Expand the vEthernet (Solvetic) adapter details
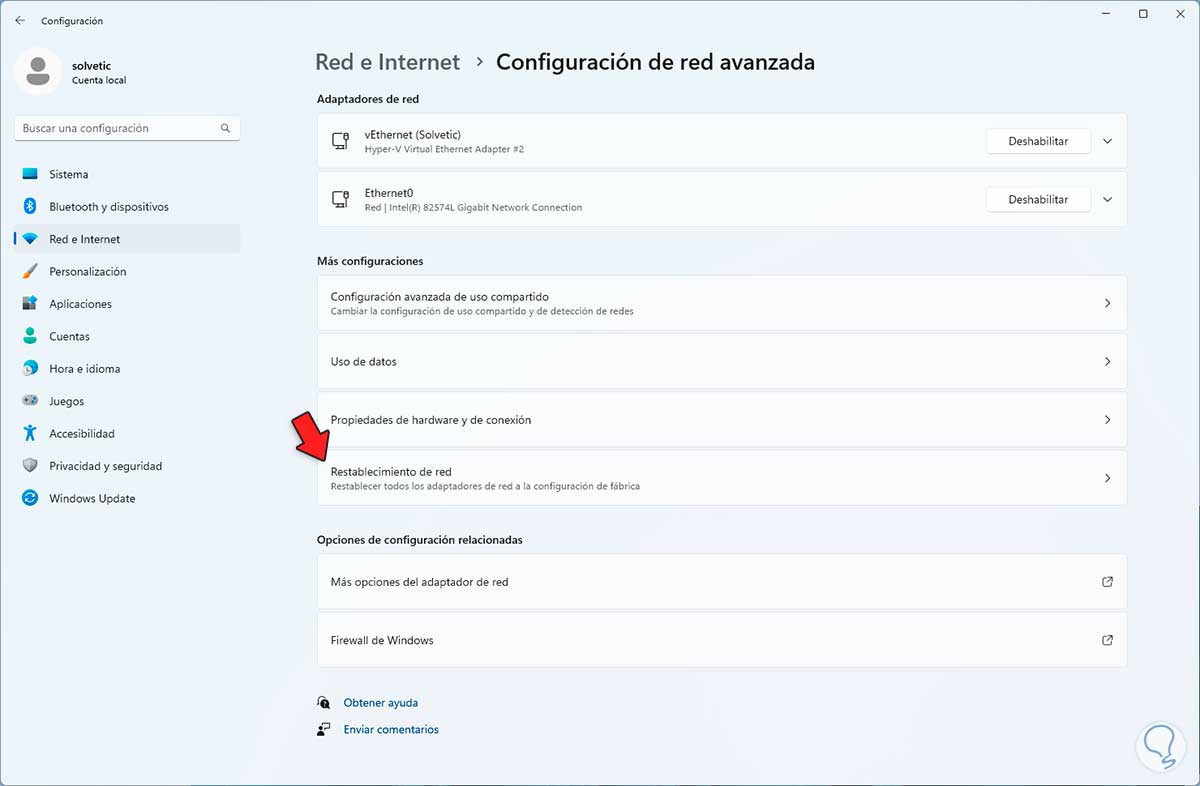The image size is (1200, 786). [1107, 142]
